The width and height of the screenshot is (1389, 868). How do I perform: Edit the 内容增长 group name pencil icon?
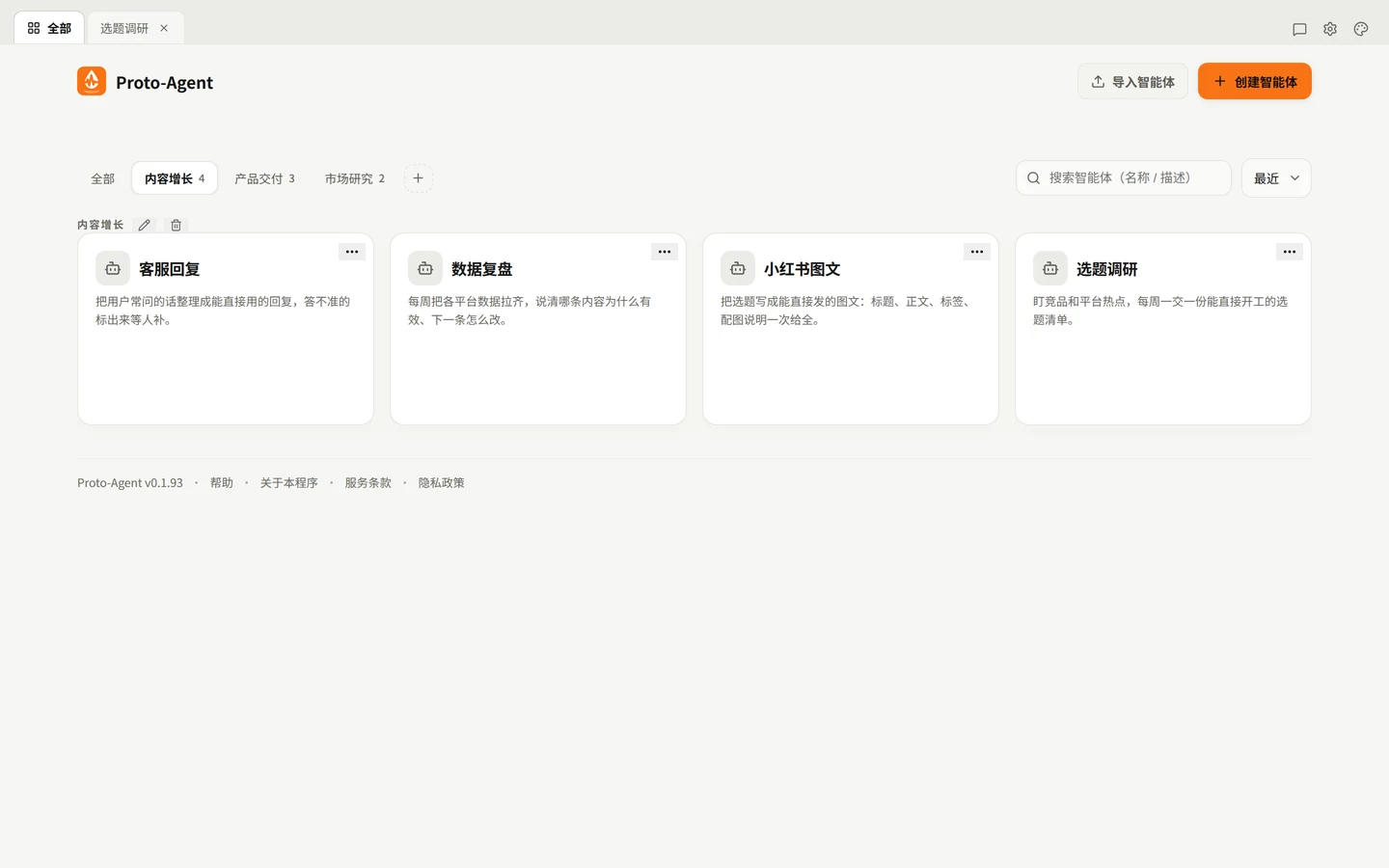(144, 225)
